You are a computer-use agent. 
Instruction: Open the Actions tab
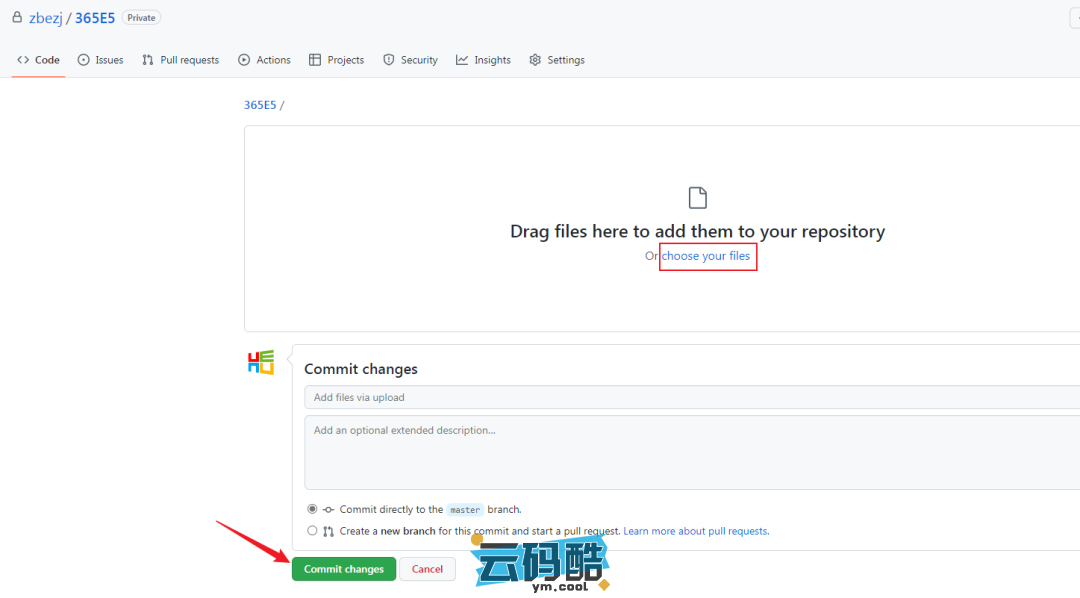point(264,60)
